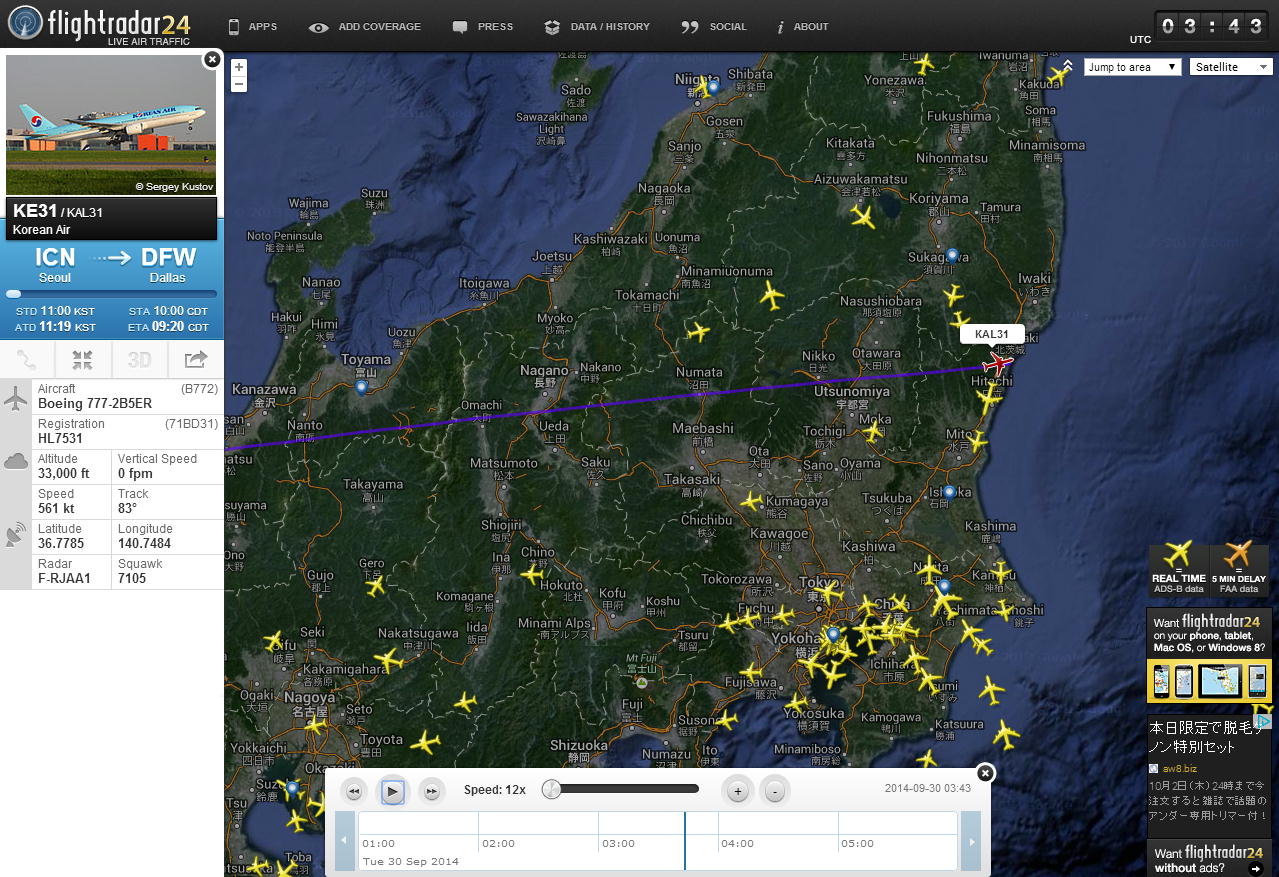The height and width of the screenshot is (877, 1279).
Task: Click the playback fast-forward button
Action: 431,791
